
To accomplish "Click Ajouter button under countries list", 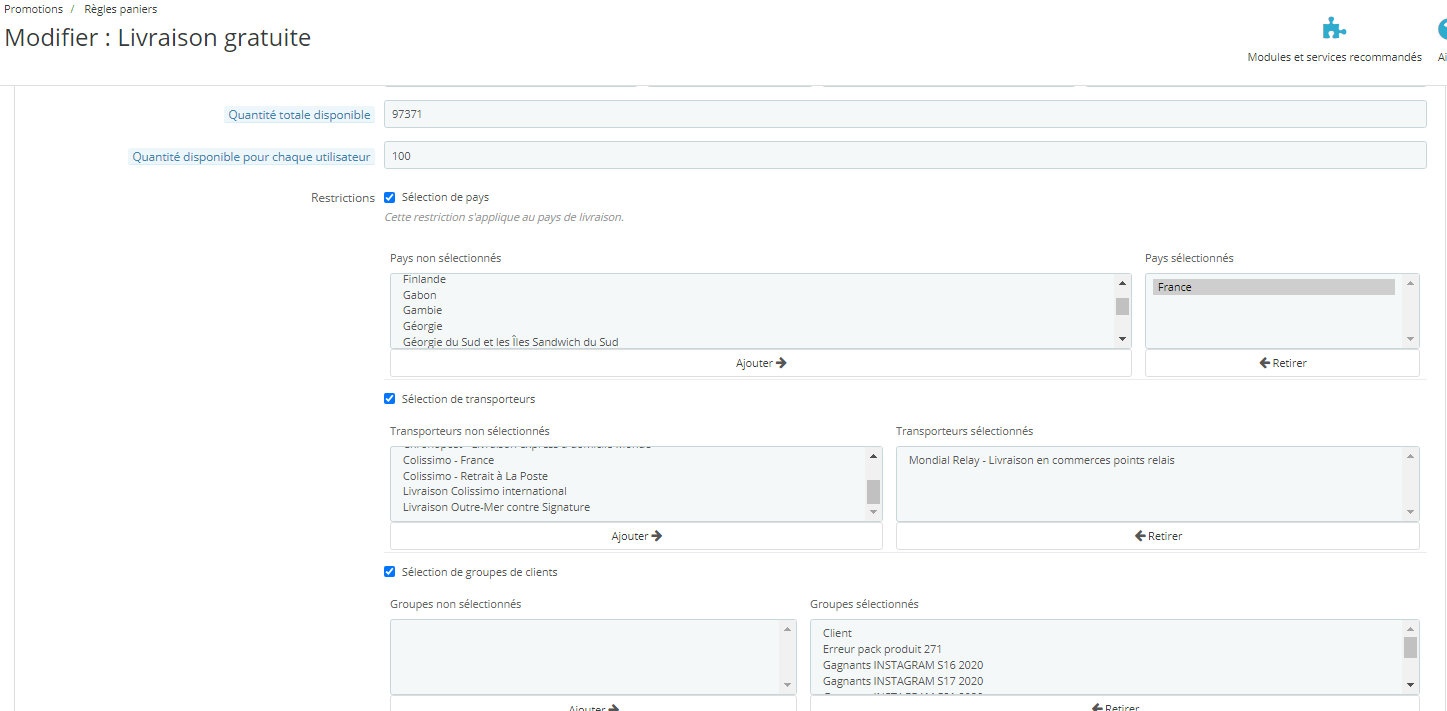I will point(761,363).
